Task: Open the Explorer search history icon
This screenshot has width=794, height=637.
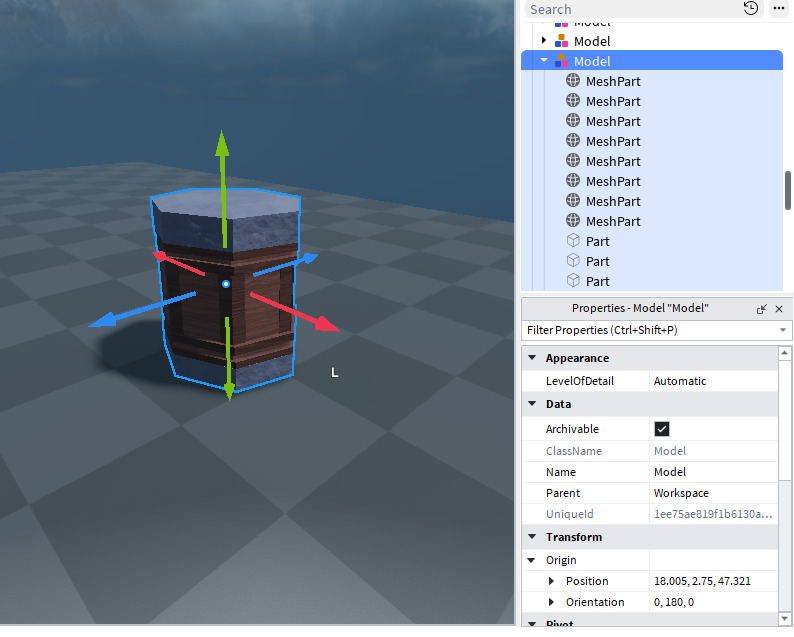Action: pyautogui.click(x=750, y=8)
